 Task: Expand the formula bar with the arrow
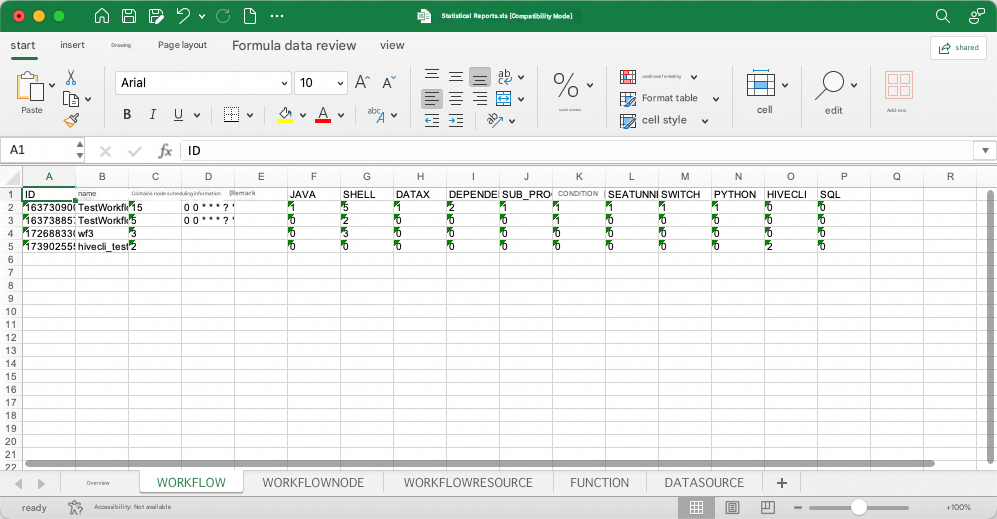(x=985, y=151)
